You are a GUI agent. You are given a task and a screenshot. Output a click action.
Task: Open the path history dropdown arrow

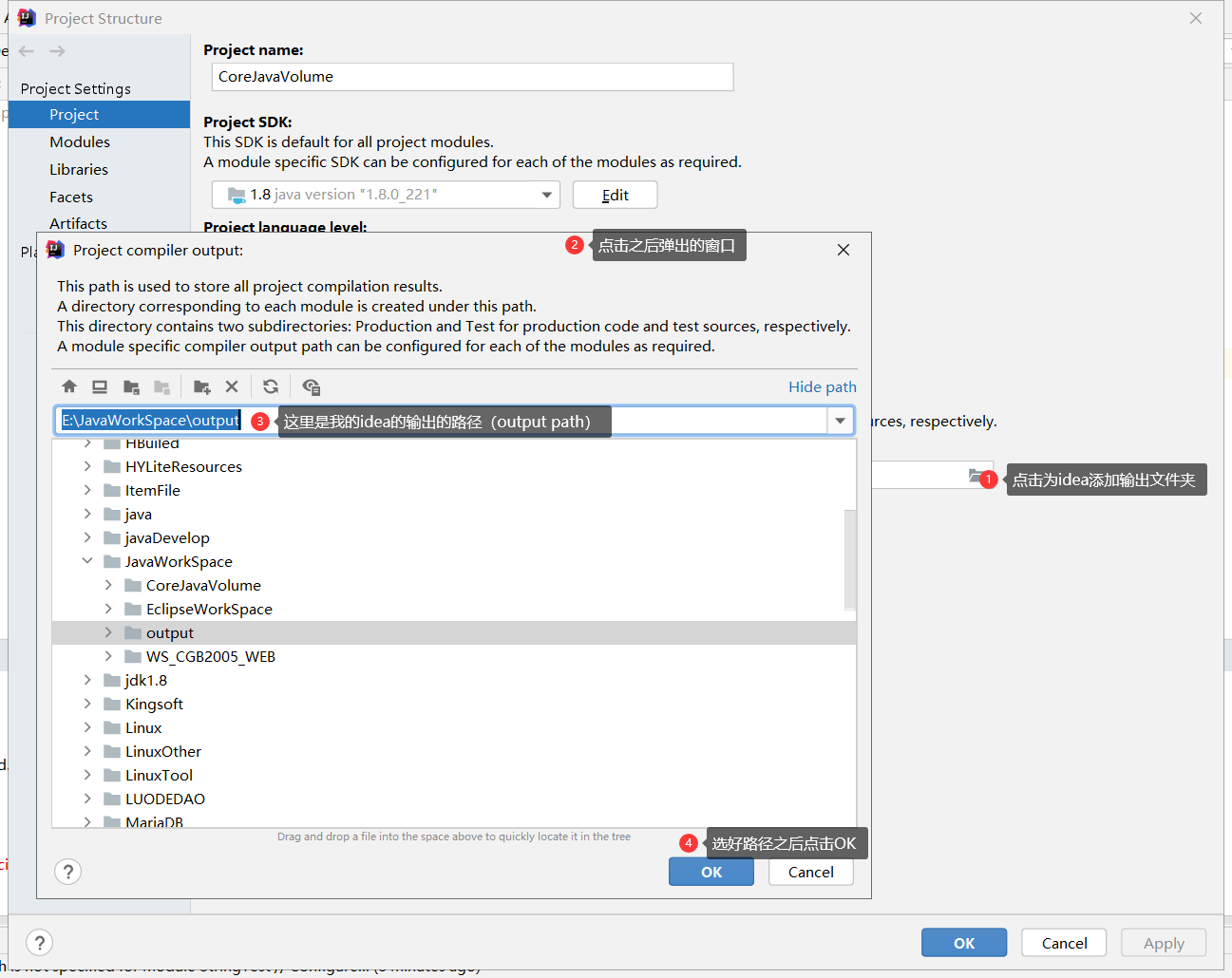tap(840, 421)
